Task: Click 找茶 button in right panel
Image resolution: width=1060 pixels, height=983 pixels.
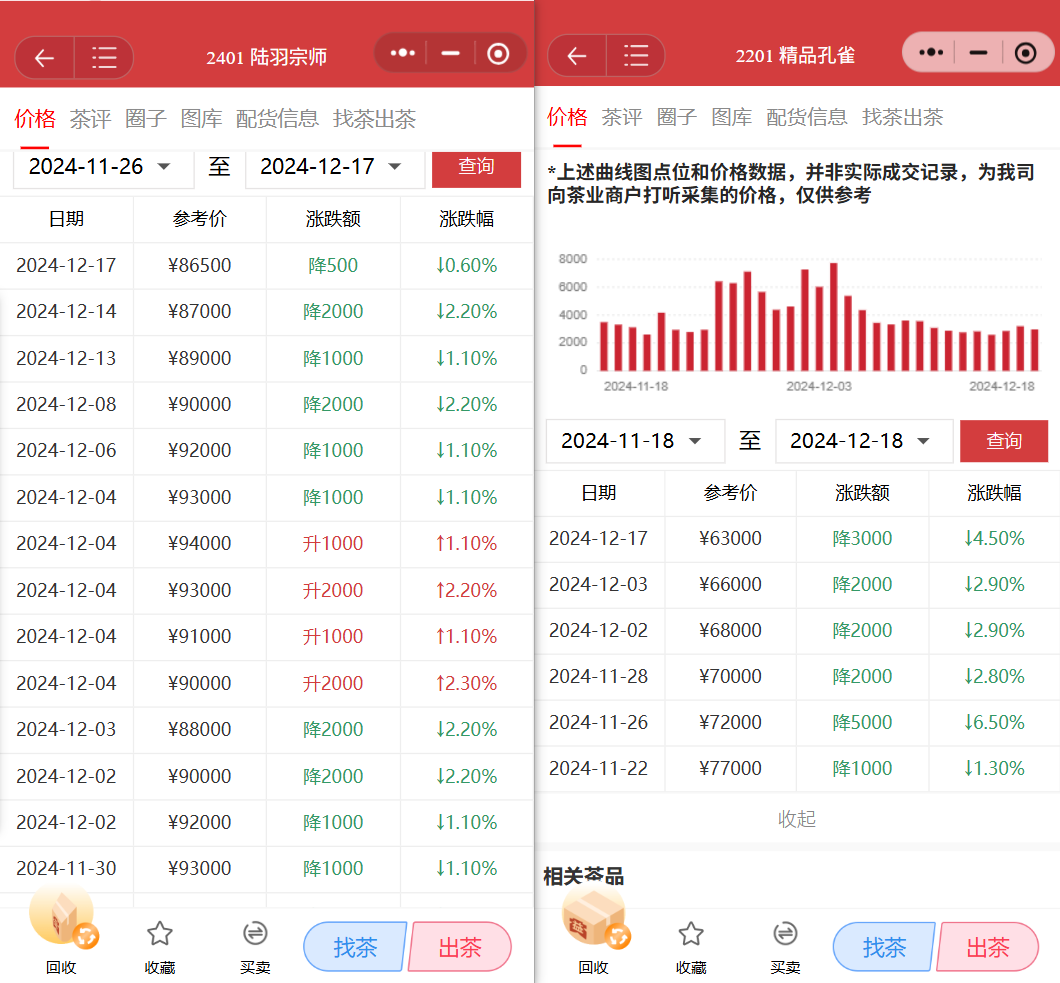Action: point(884,947)
